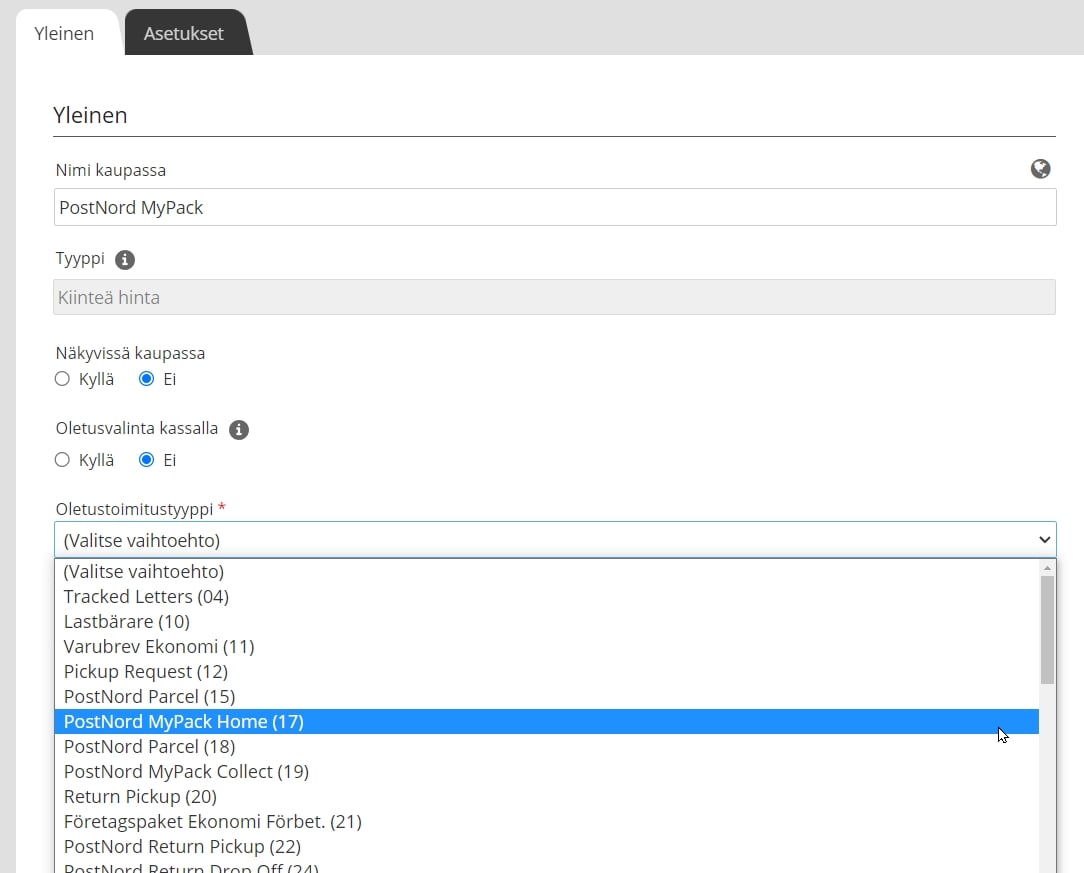
Task: Show the info icon beside Oletusvalinta kassalla
Action: click(239, 429)
